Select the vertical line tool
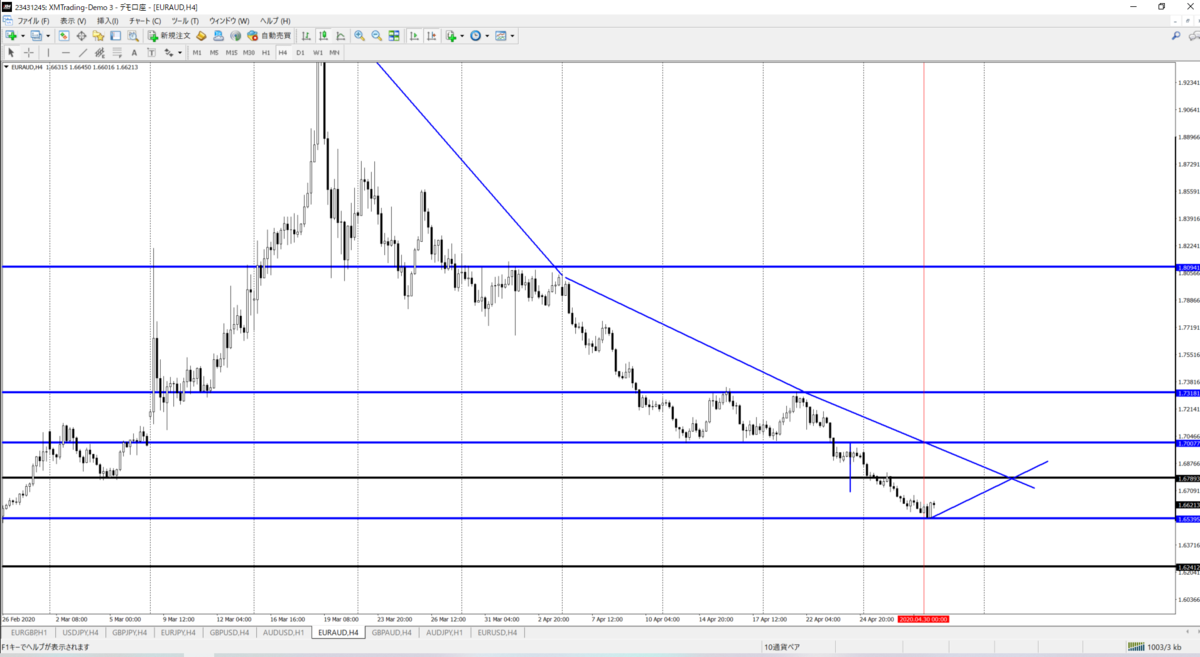Screen dimensions: 1200x657 48,52
